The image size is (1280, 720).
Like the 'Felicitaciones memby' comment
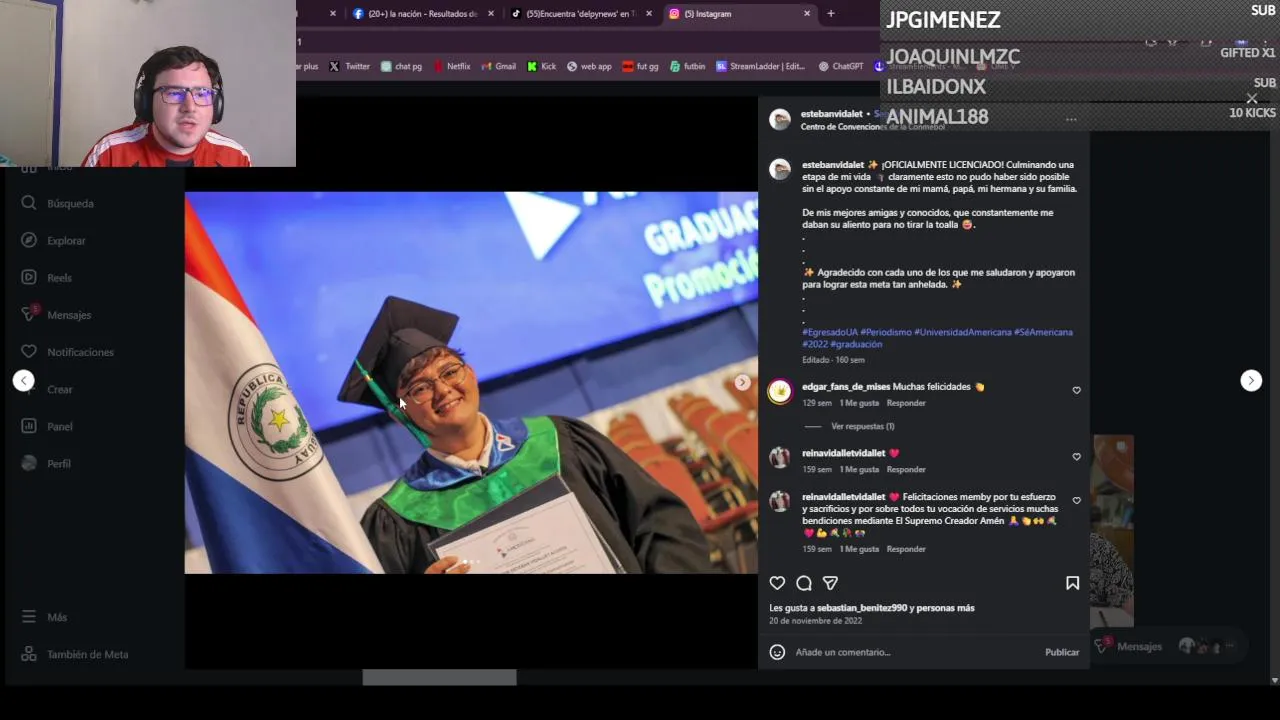coord(1077,500)
